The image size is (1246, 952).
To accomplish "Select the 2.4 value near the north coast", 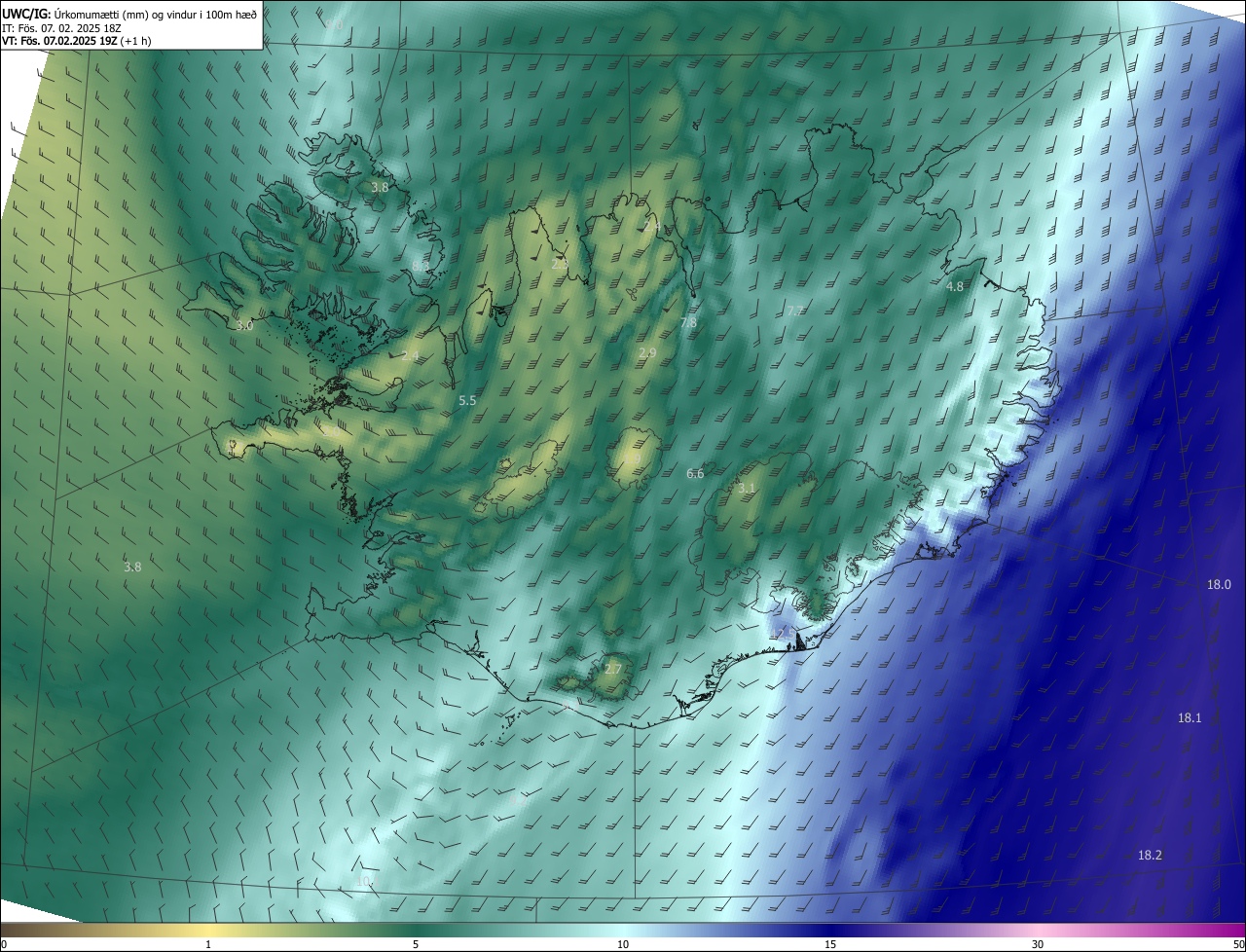I will coord(652,226).
